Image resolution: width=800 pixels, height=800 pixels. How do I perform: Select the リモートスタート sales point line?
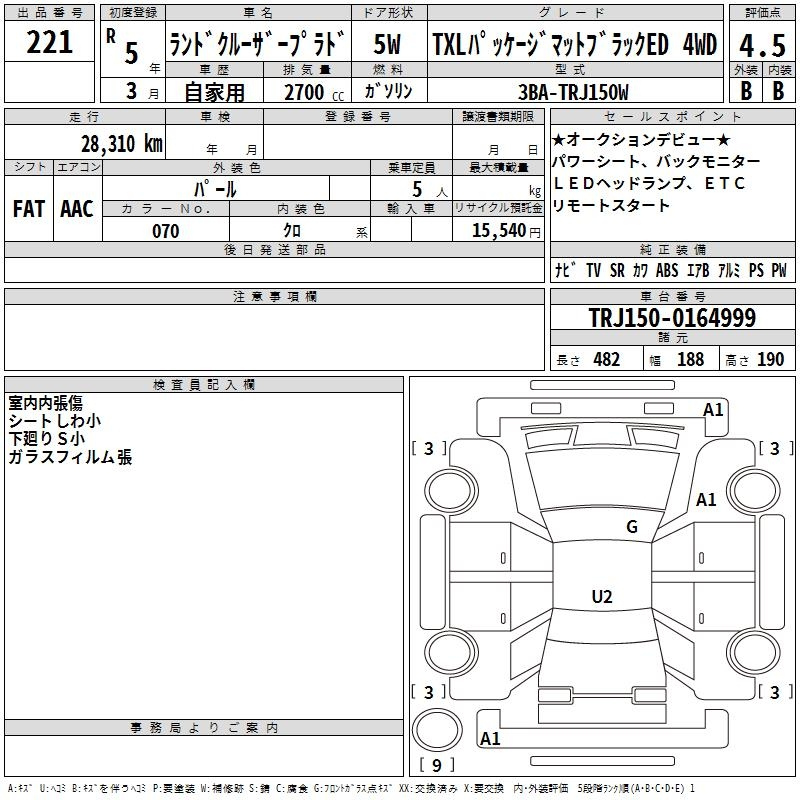pyautogui.click(x=611, y=205)
